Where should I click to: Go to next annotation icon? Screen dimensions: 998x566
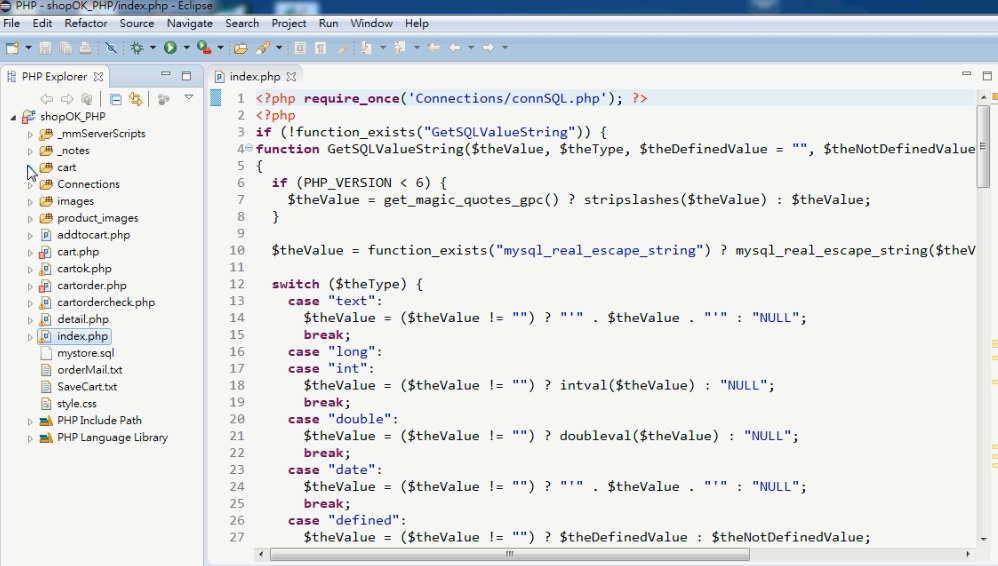point(367,48)
